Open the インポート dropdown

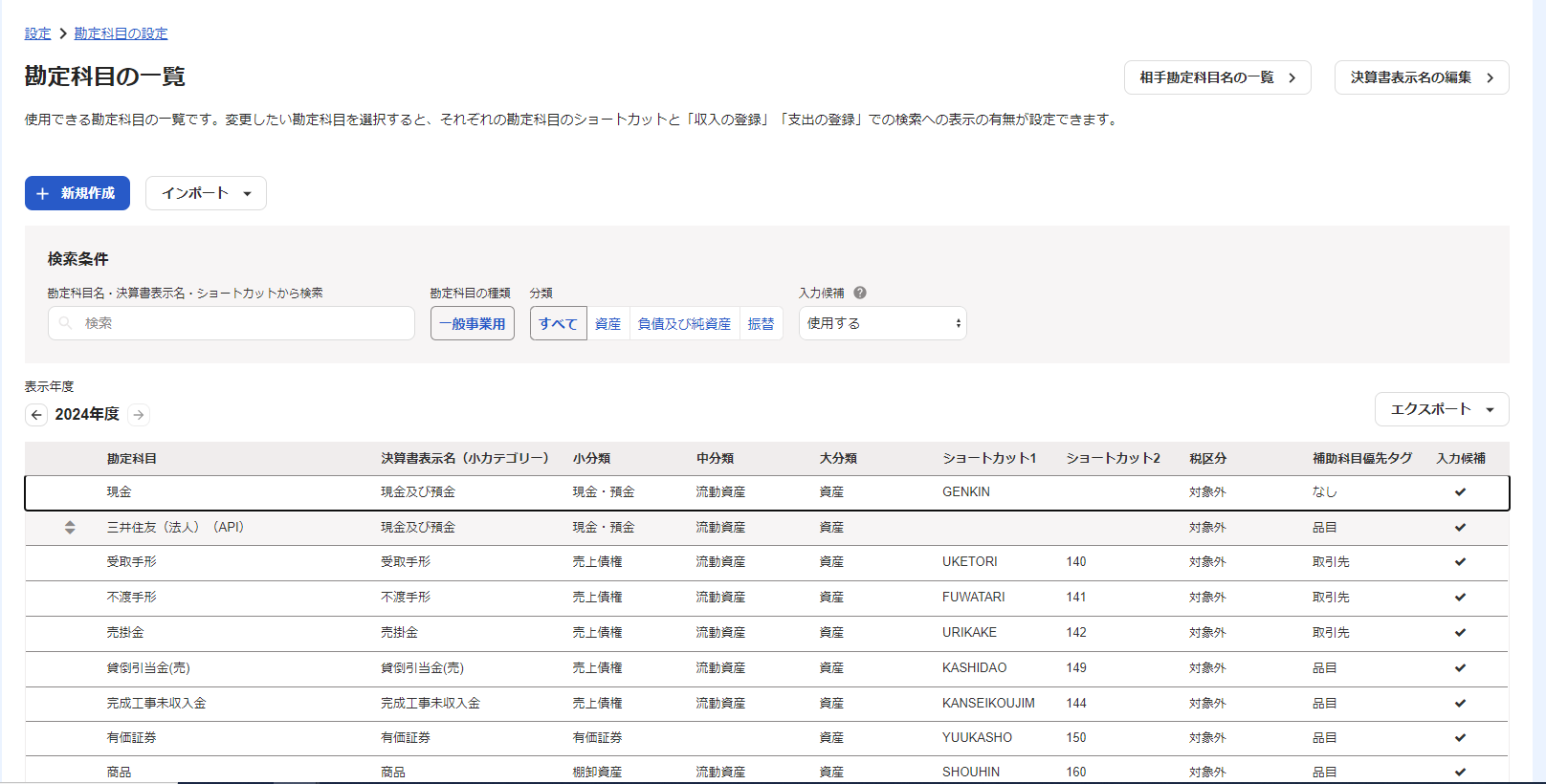[206, 193]
